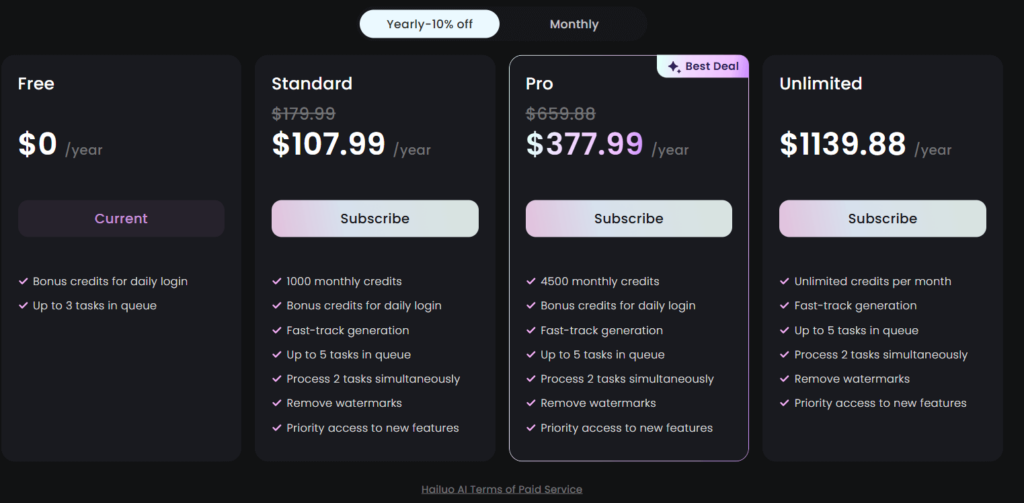
Task: Click the $107.99 Standard plan price
Action: click(328, 144)
